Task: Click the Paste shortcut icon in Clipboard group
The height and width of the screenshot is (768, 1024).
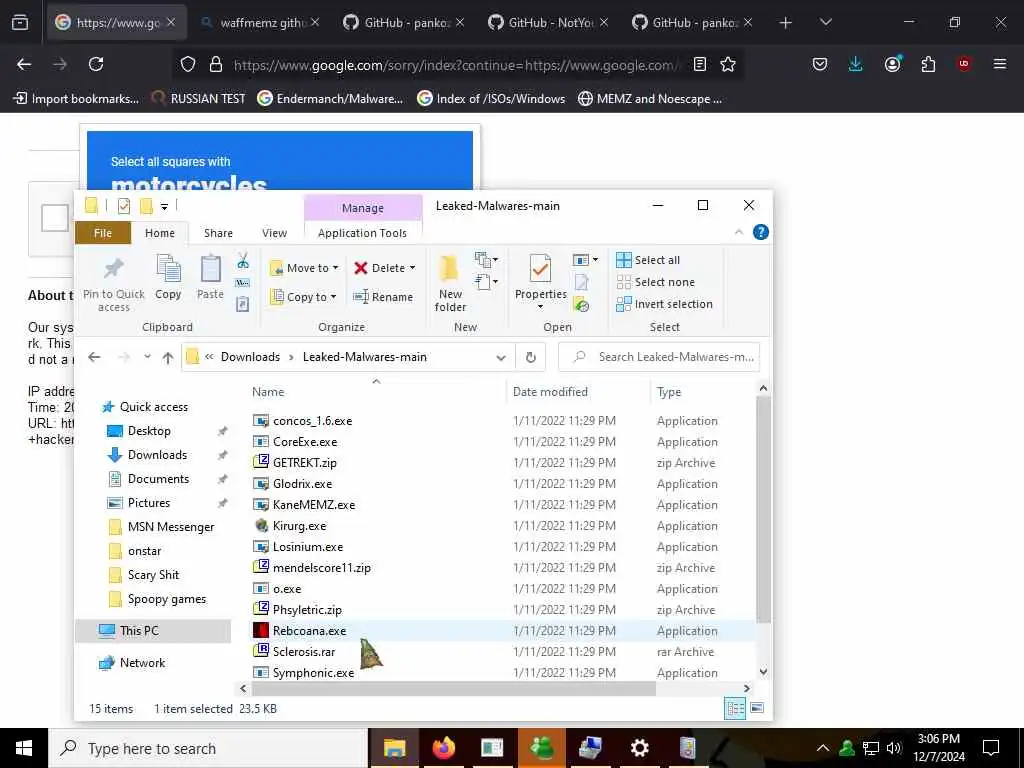Action: (x=243, y=304)
